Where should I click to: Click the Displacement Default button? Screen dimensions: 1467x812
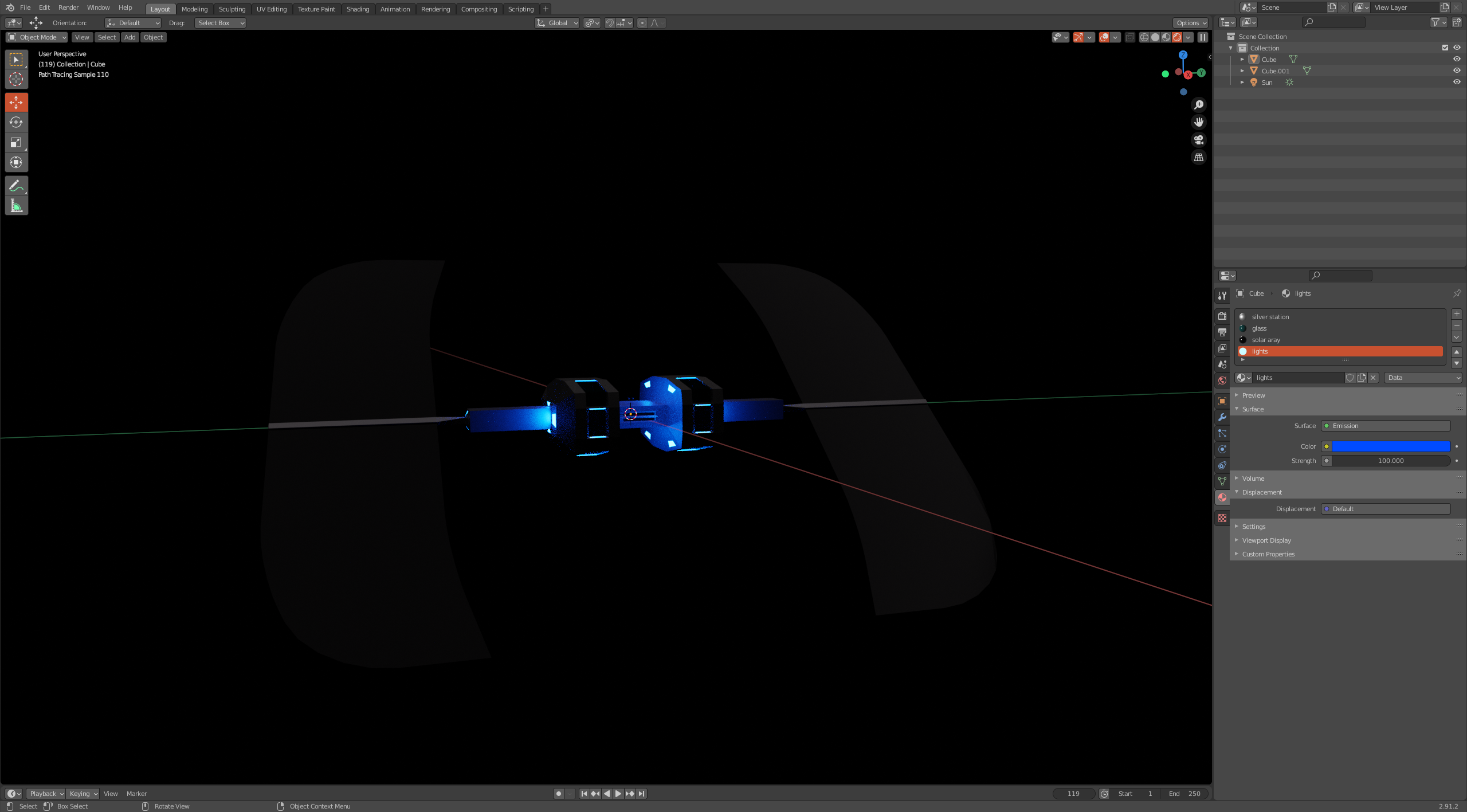(x=1386, y=509)
